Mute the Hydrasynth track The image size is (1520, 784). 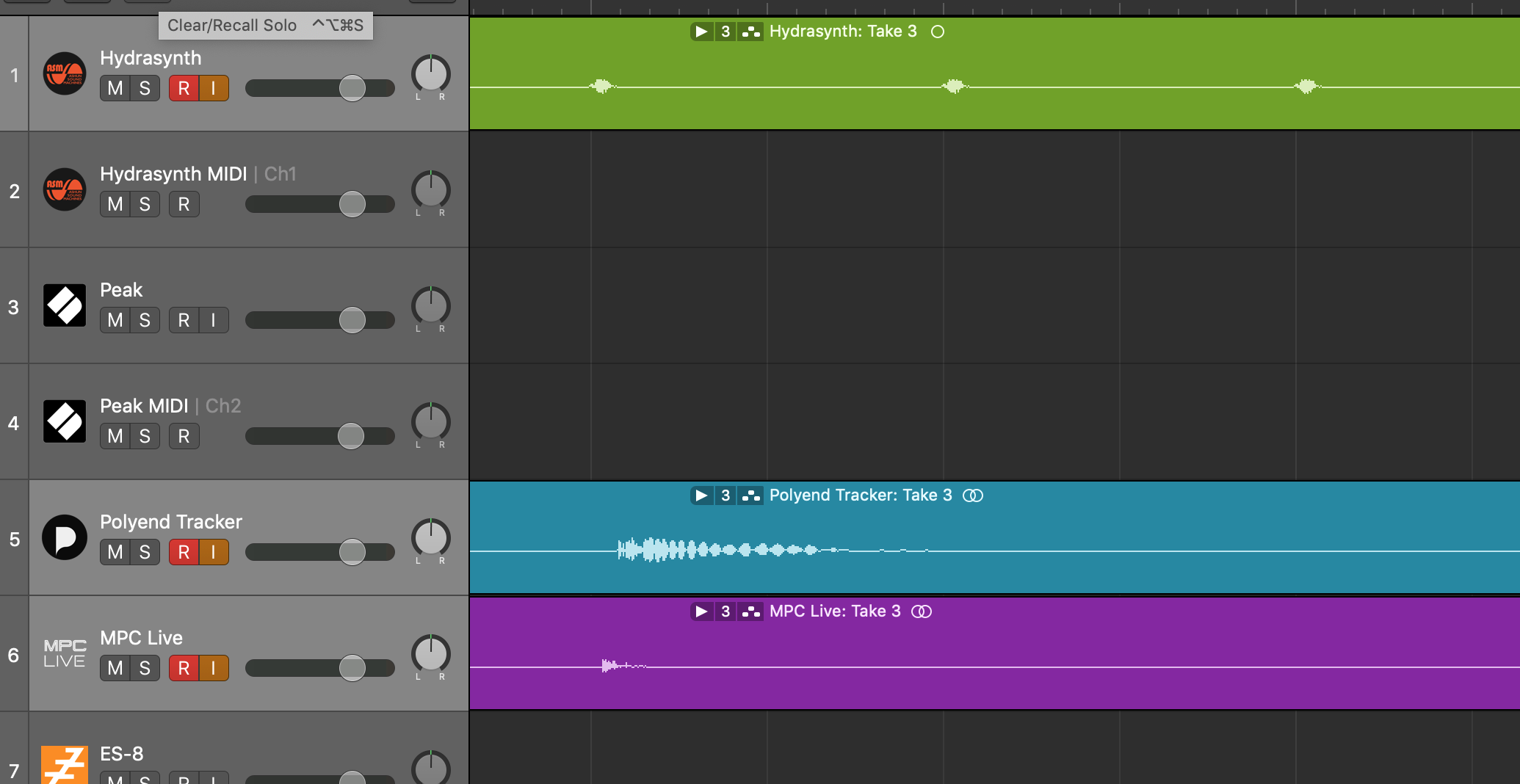coord(115,88)
